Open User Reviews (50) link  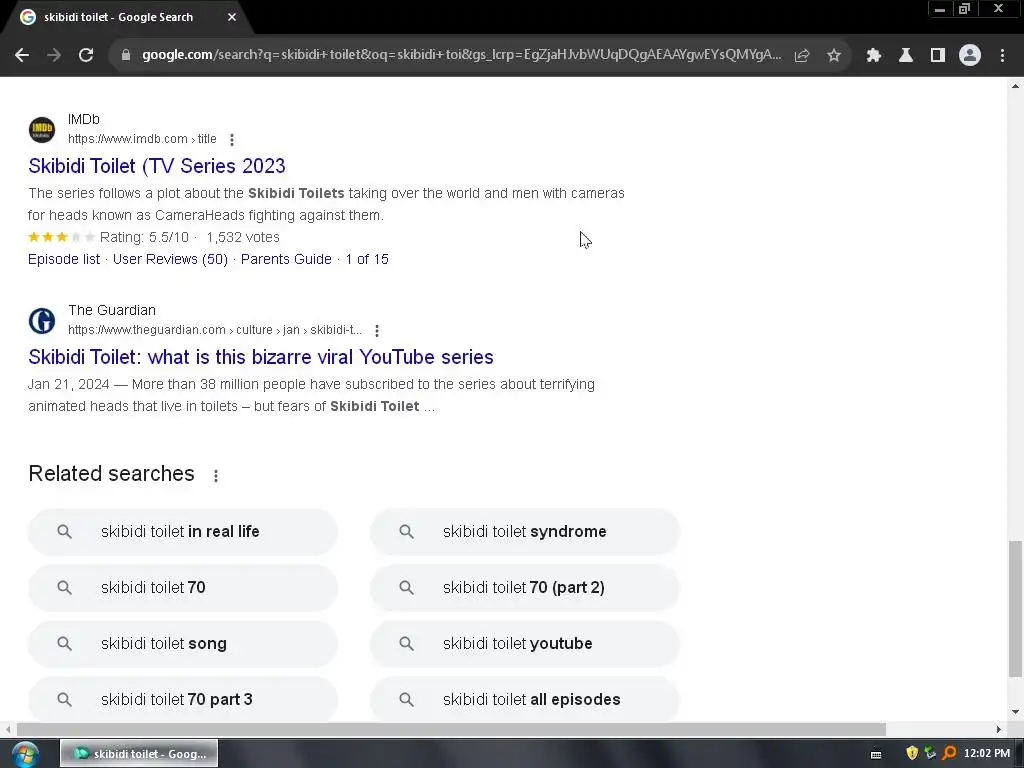coord(170,259)
